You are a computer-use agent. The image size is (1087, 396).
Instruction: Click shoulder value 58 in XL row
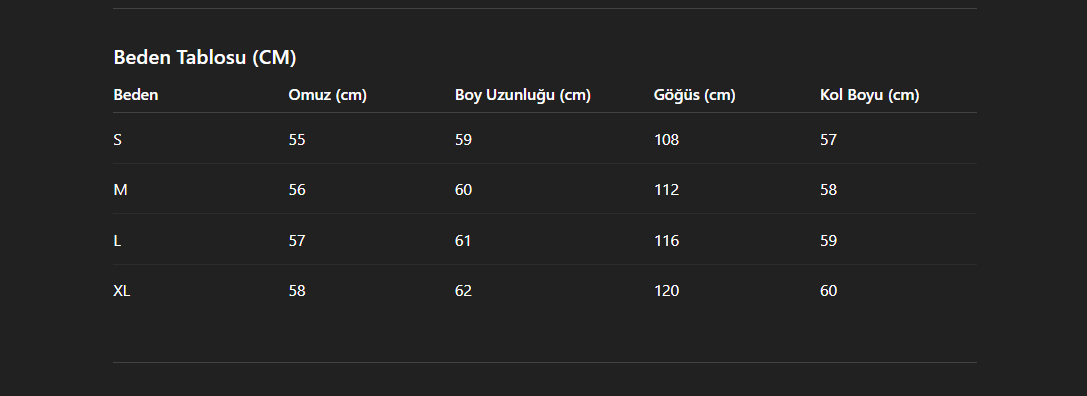(297, 291)
